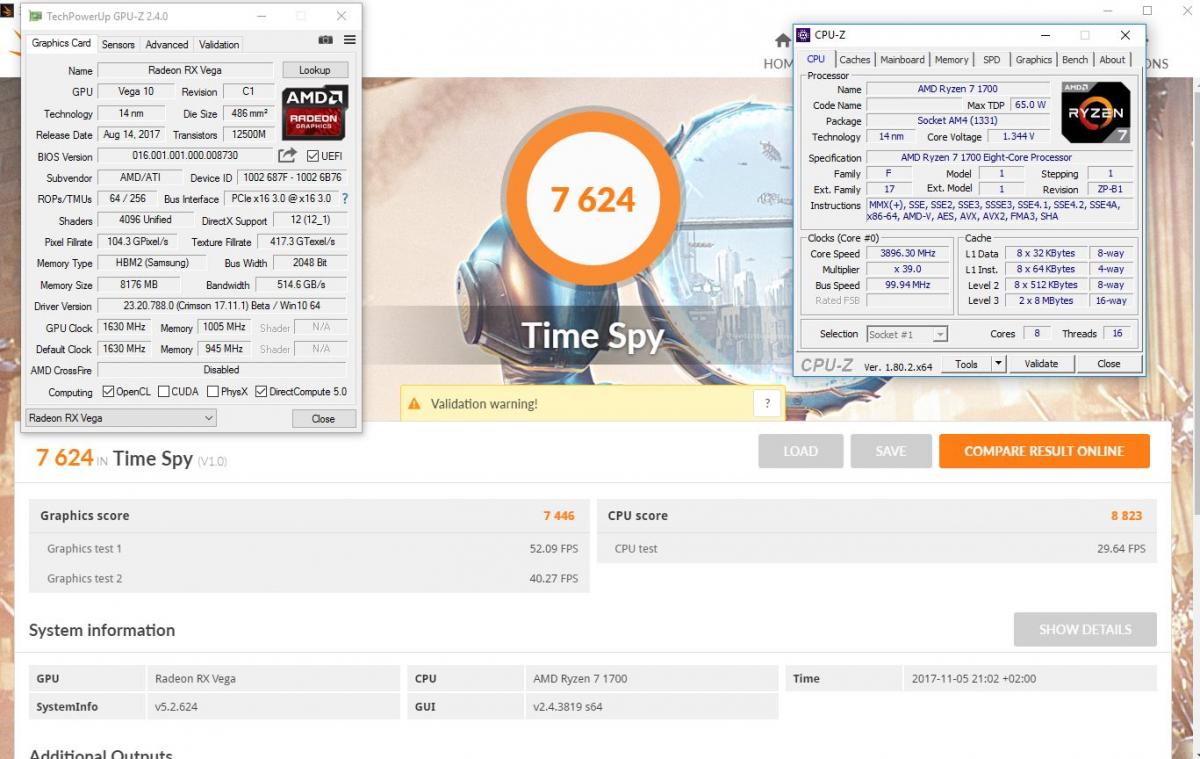Click the AMD CrossFire Disabled field

222,370
